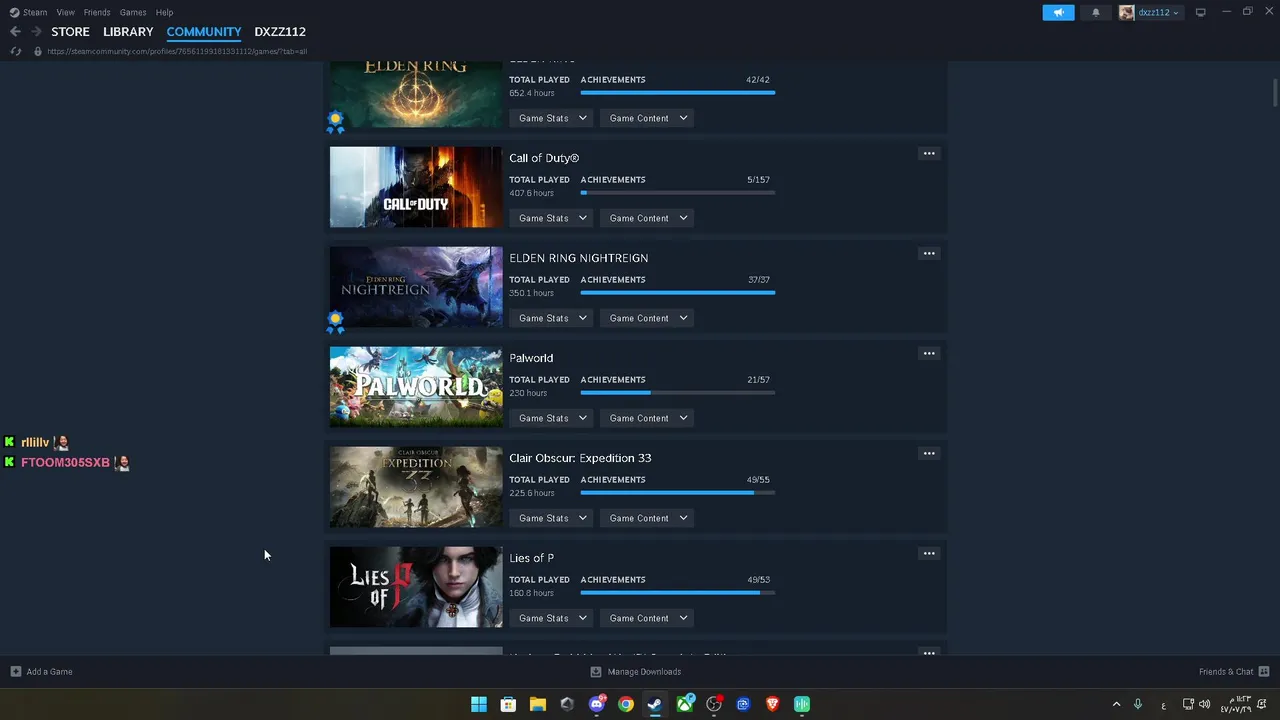Open the DXZZ112 profile tab
The width and height of the screenshot is (1280, 720).
(280, 32)
